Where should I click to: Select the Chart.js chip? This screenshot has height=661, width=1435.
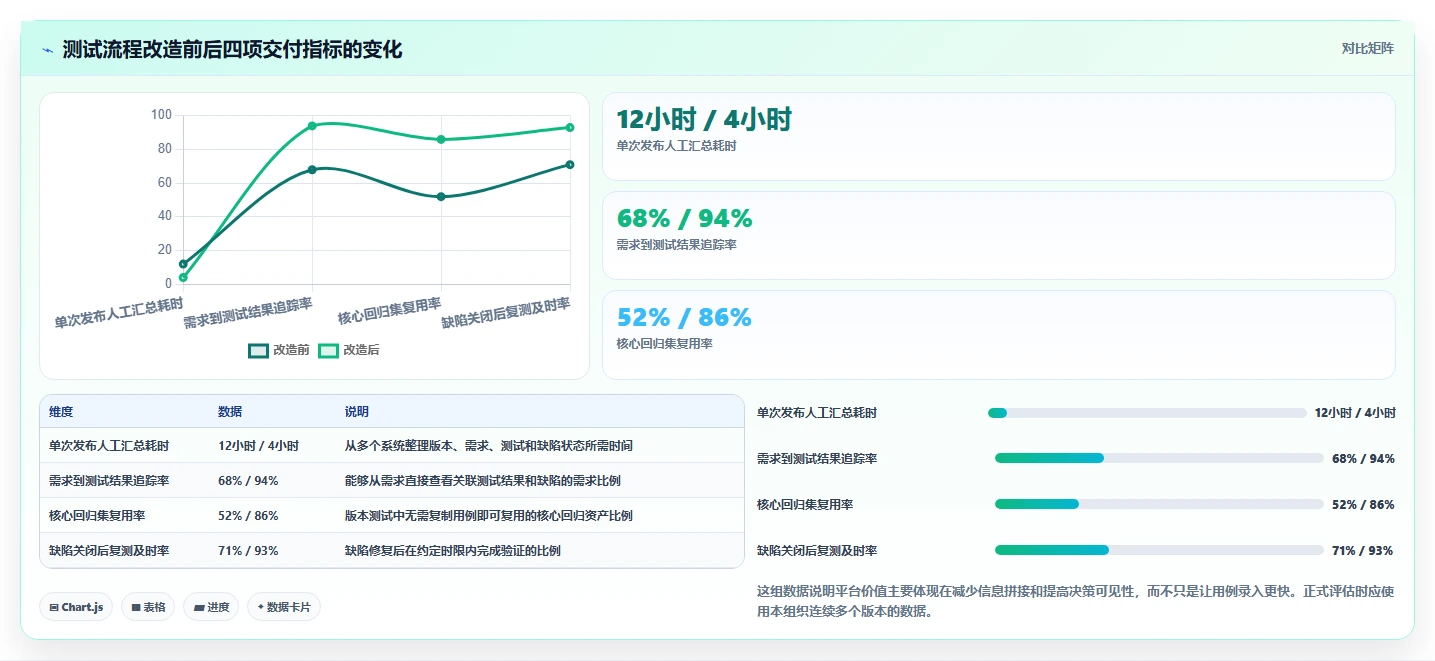click(76, 607)
